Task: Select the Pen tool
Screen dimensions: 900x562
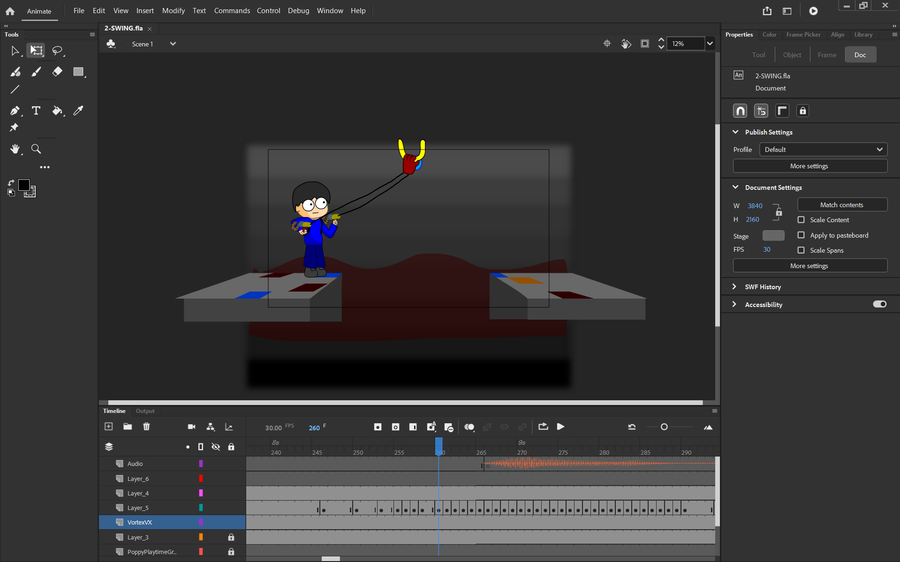Action: [15, 110]
